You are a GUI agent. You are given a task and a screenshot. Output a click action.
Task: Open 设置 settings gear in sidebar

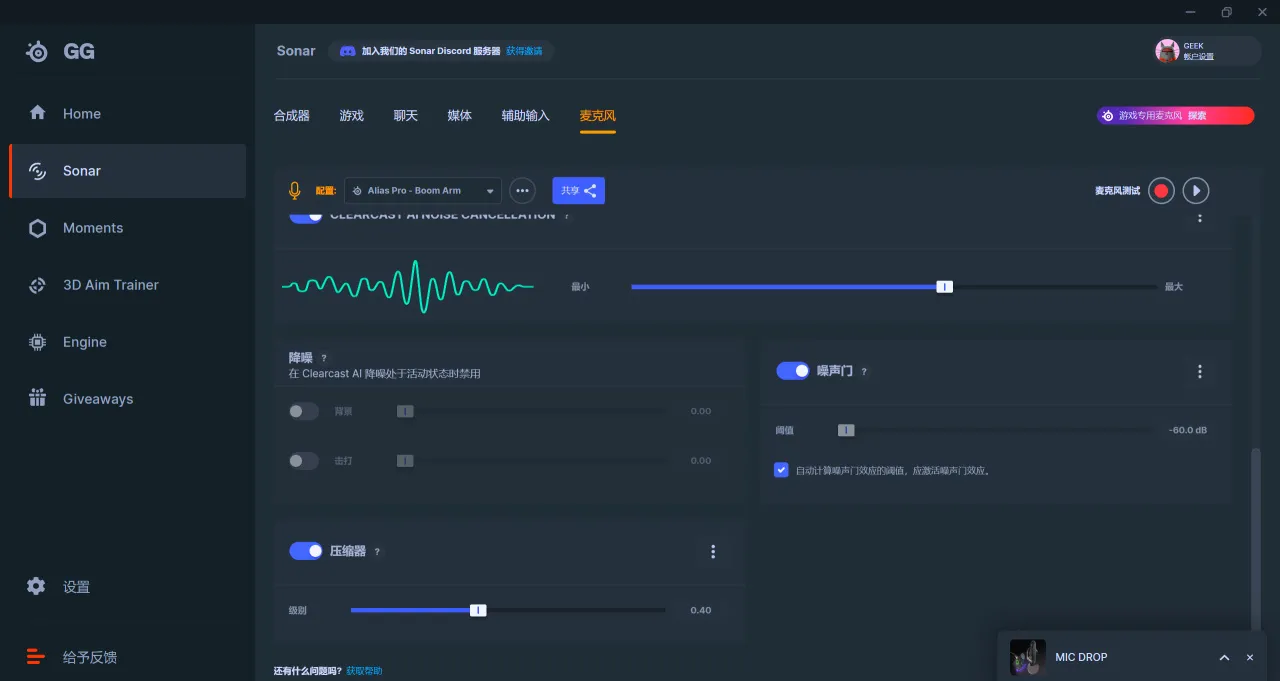tap(37, 586)
